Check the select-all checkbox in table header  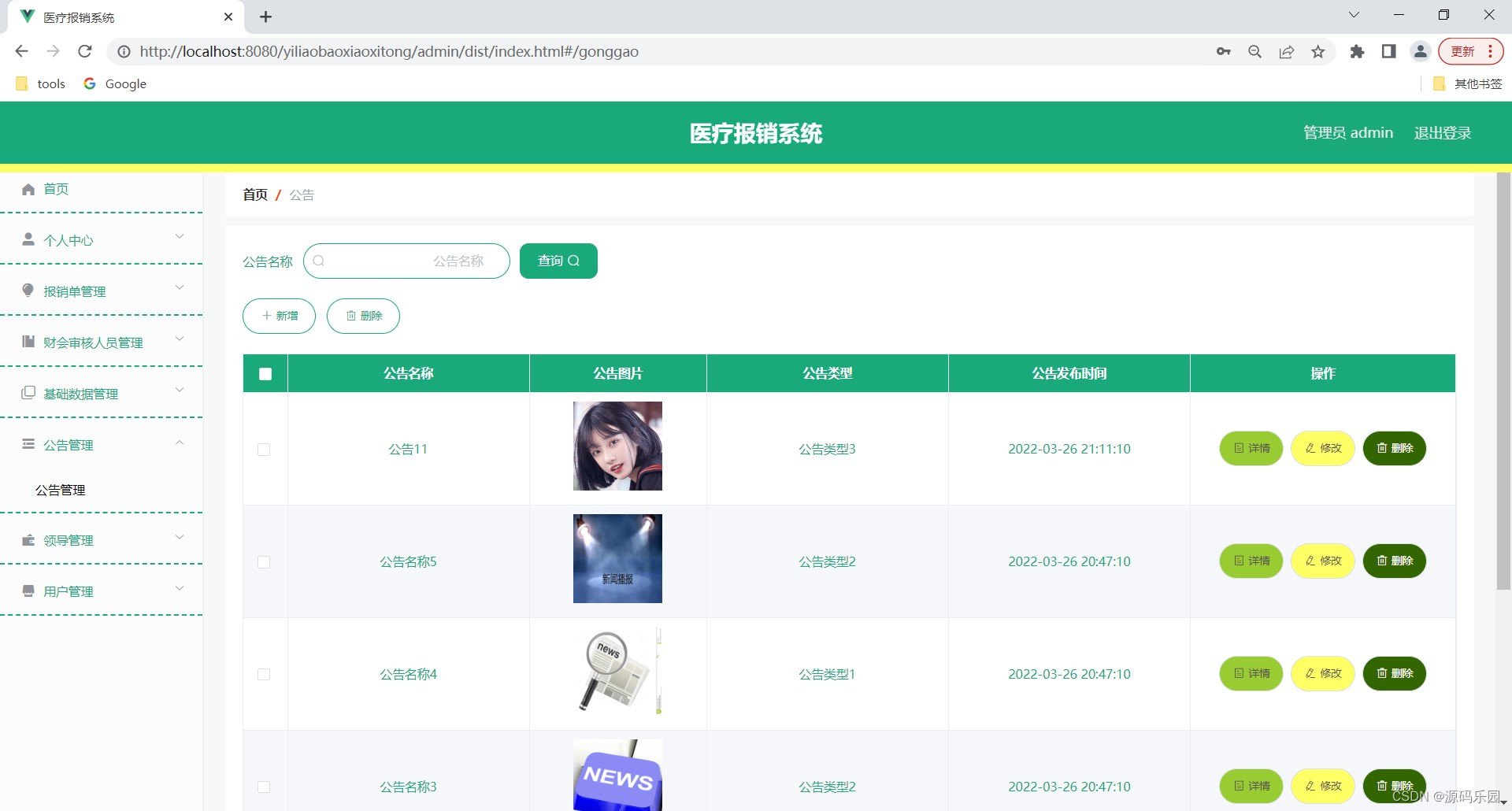pos(264,373)
